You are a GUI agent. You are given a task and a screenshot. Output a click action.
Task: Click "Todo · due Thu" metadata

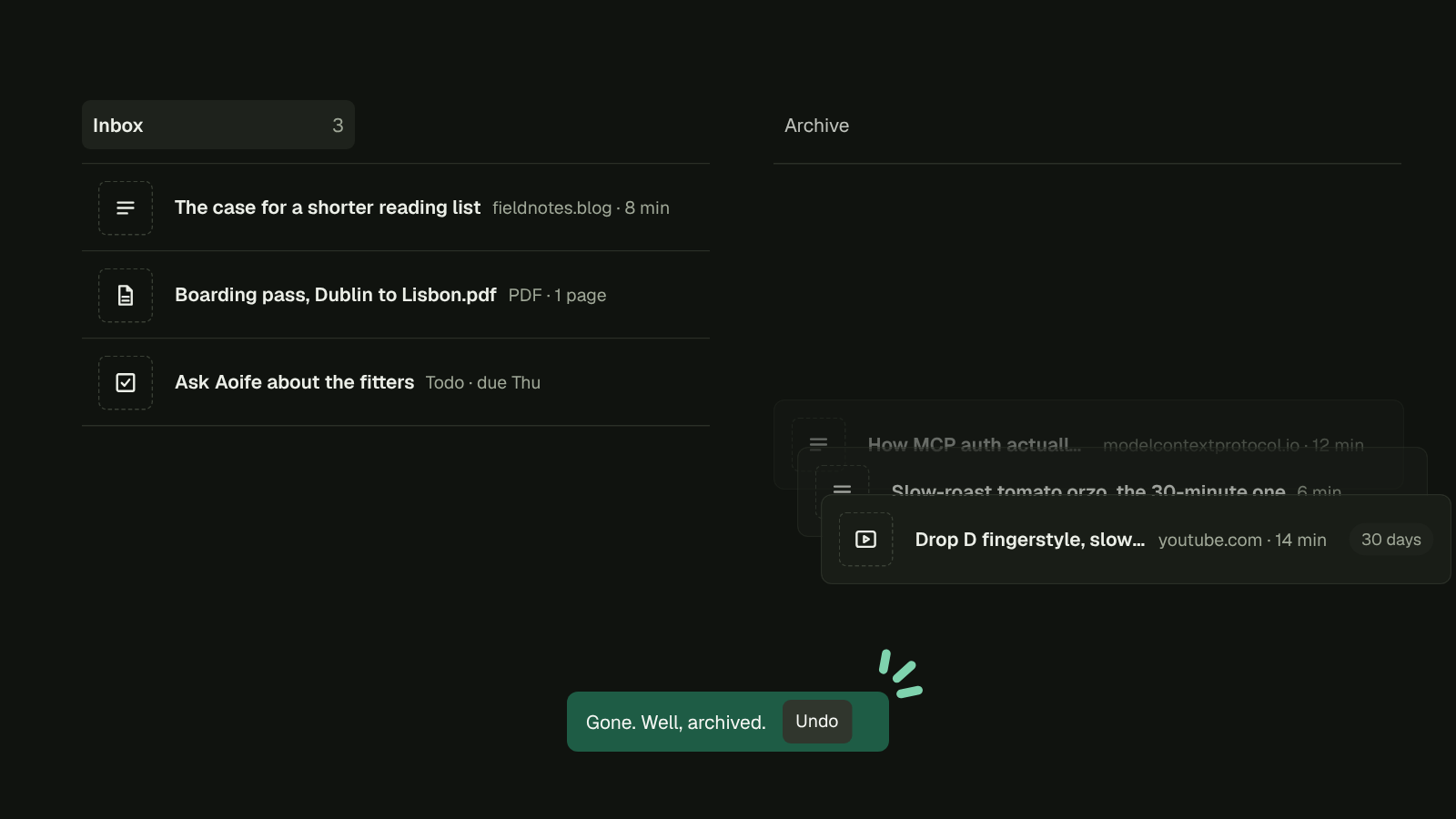[x=482, y=382]
